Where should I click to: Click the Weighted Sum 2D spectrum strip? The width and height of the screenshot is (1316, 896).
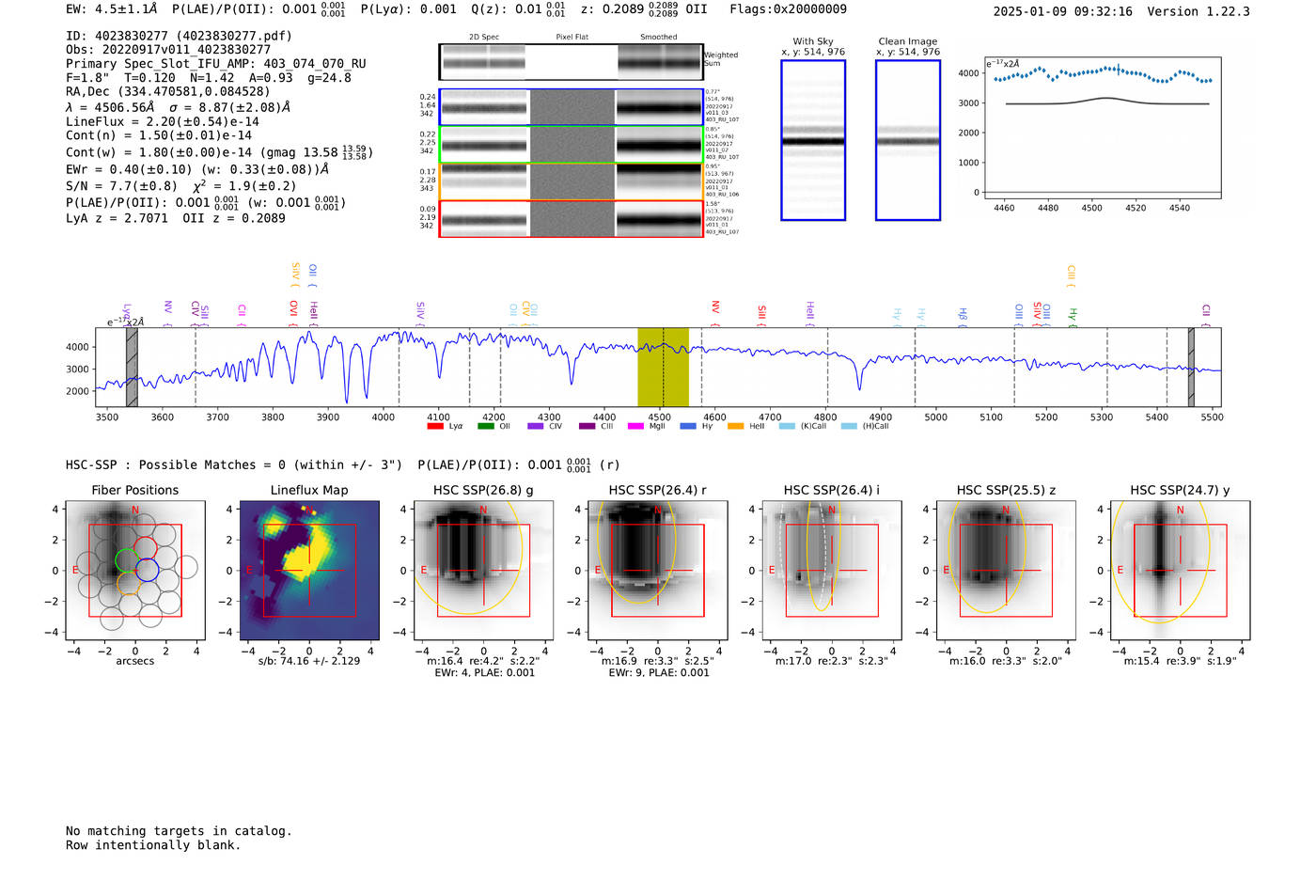coord(571,62)
